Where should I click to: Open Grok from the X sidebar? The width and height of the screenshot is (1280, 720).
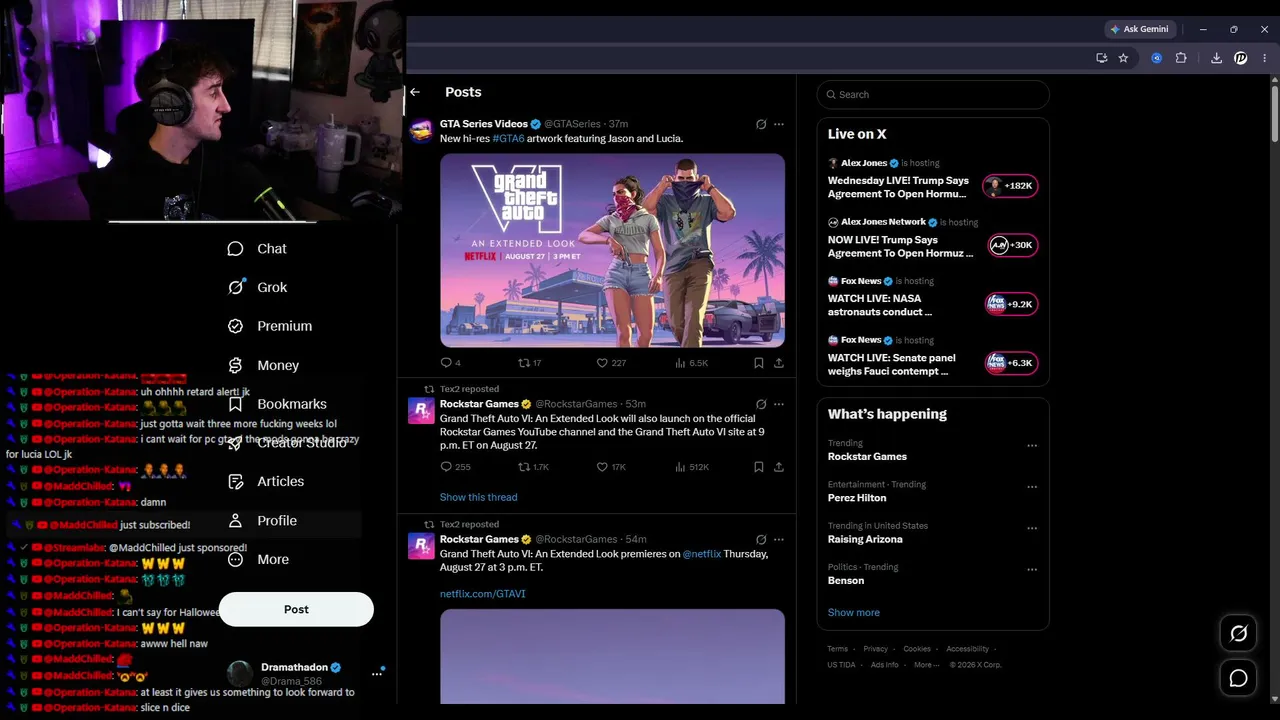click(257, 287)
